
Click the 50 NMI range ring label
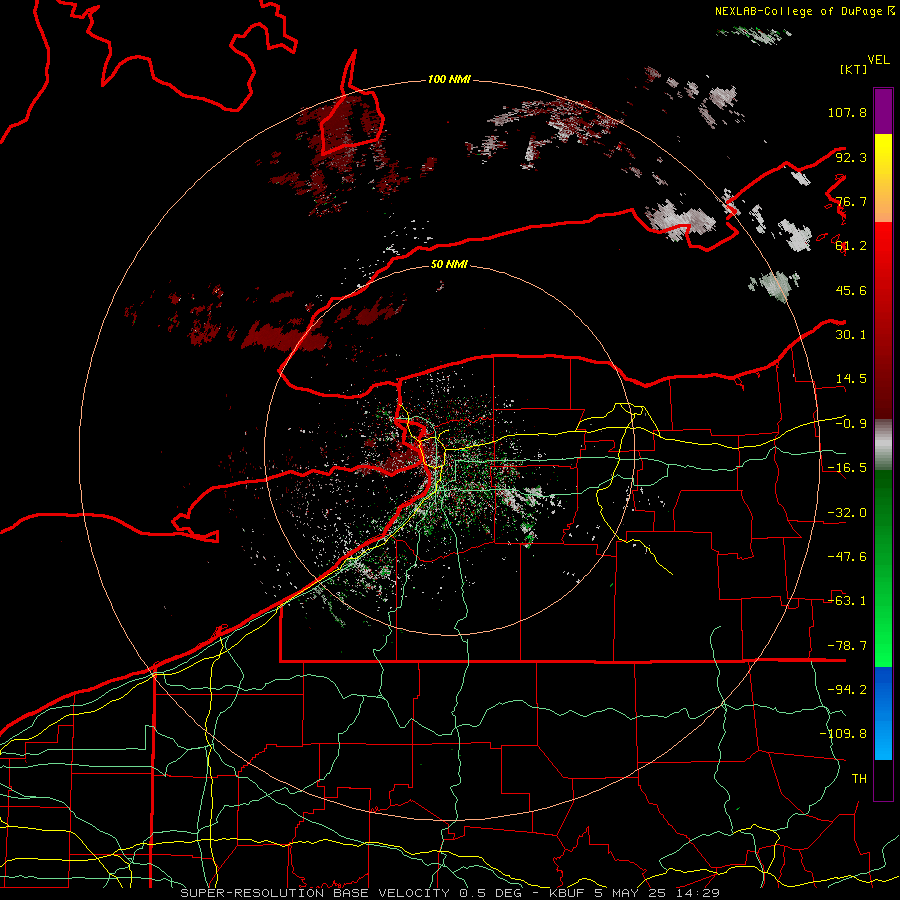[x=449, y=264]
